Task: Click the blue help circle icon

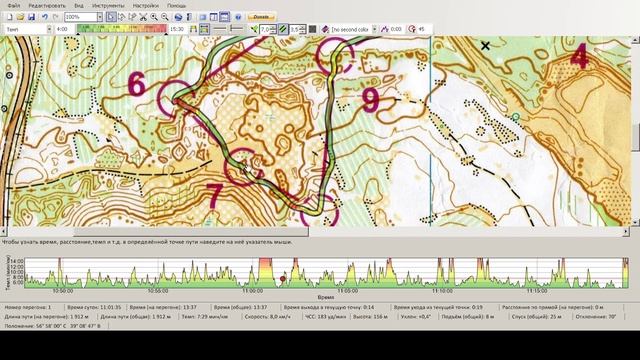Action: (238, 17)
